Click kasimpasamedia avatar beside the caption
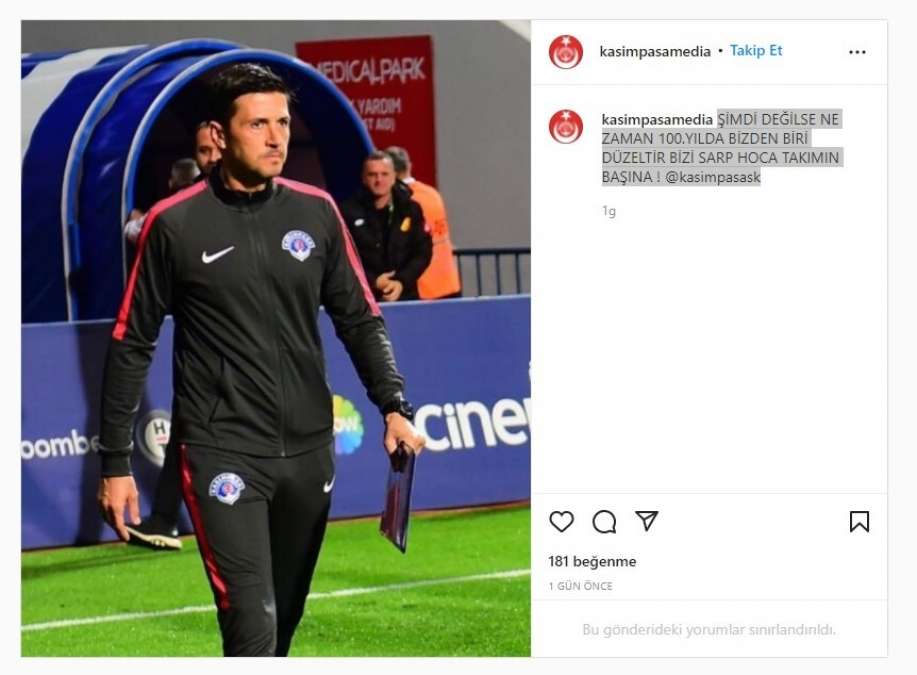Viewport: 917px width, 675px height. [566, 126]
